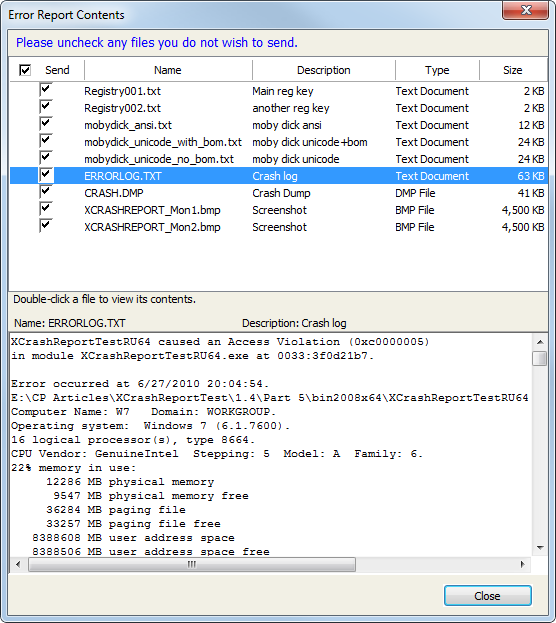Click the 'Crash Dump' description cell

[x=281, y=193]
